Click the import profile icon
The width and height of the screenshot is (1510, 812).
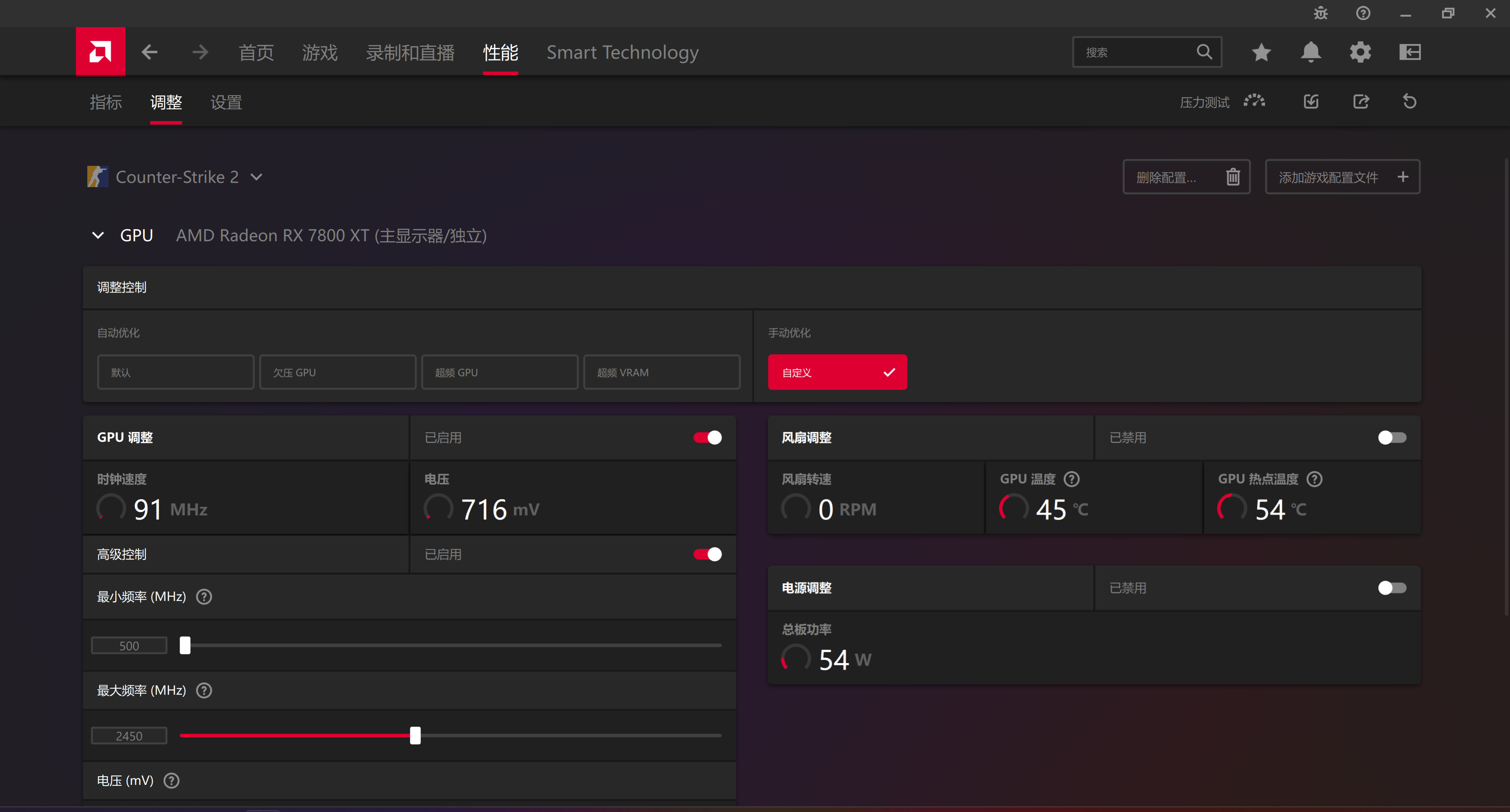click(x=1311, y=101)
